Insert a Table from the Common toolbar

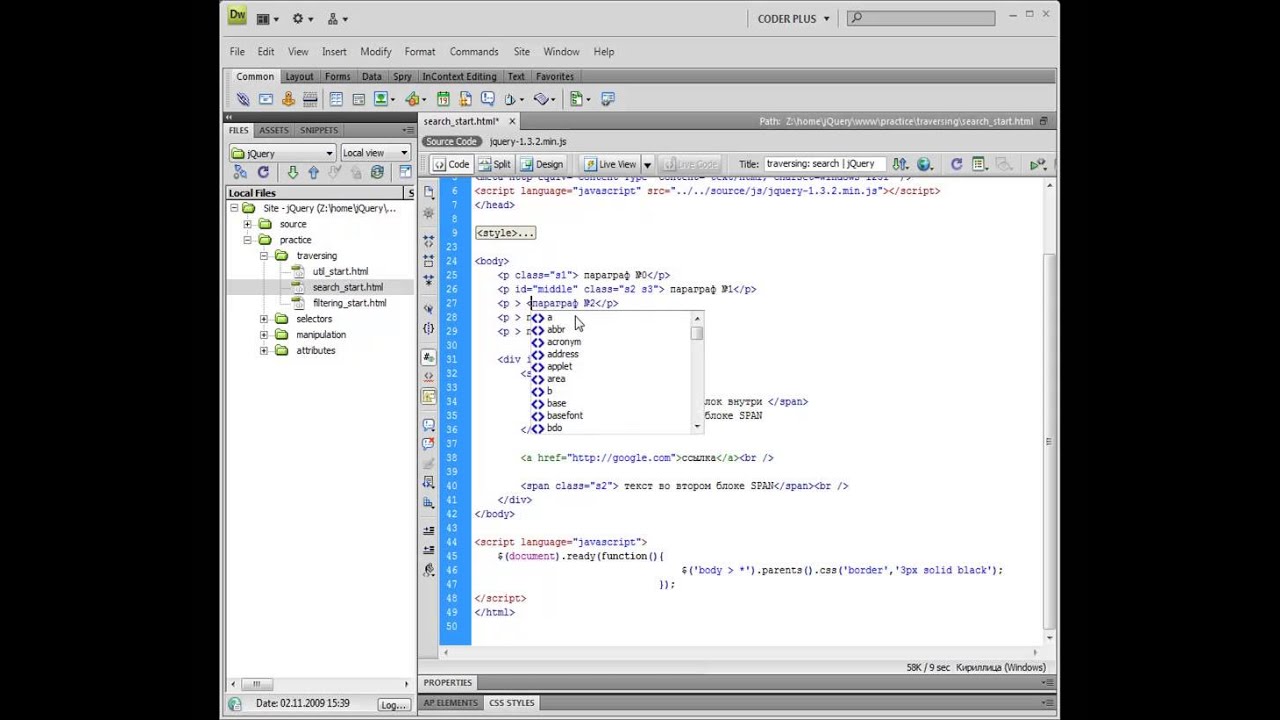pos(336,99)
